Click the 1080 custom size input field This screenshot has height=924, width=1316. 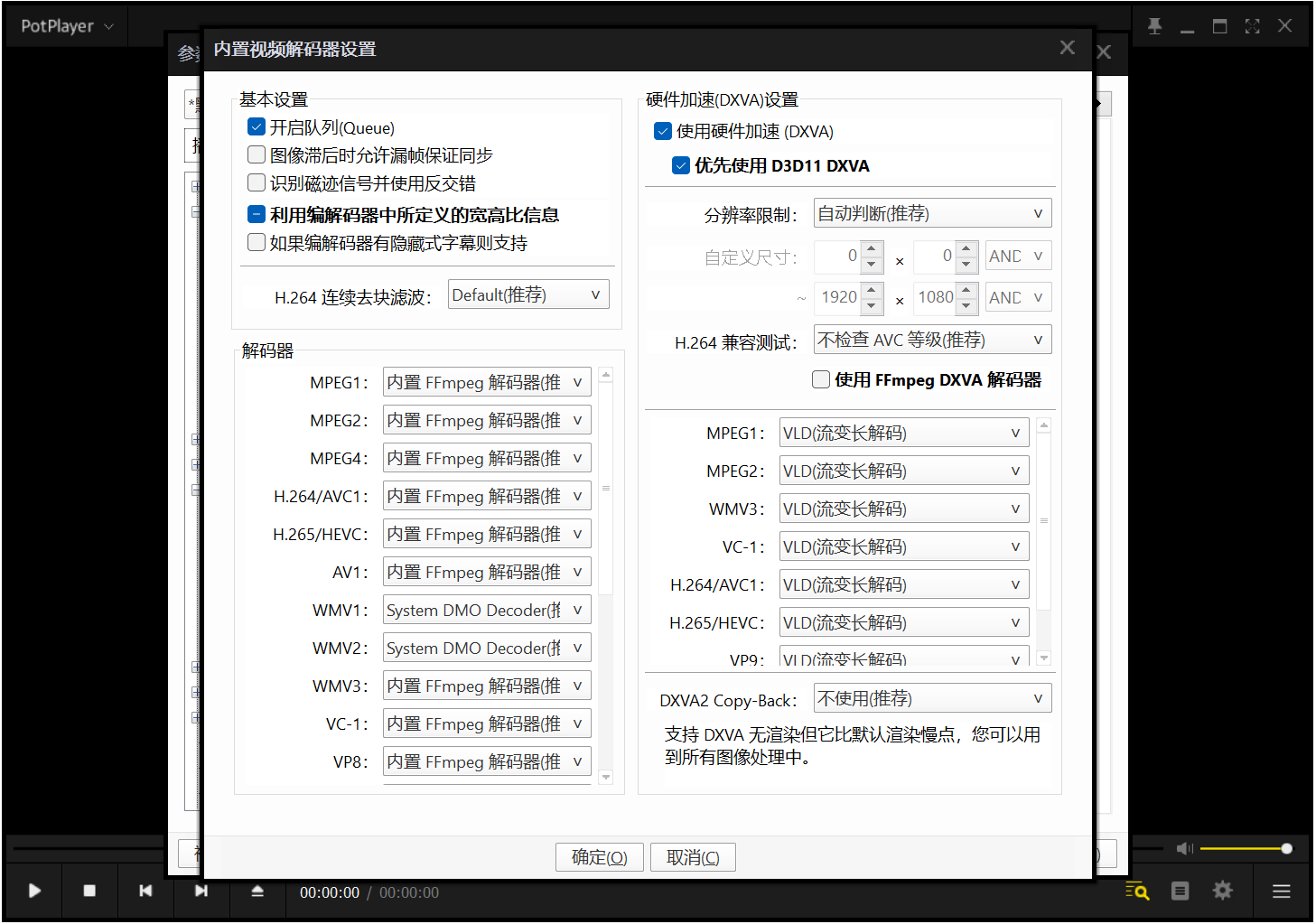(934, 297)
